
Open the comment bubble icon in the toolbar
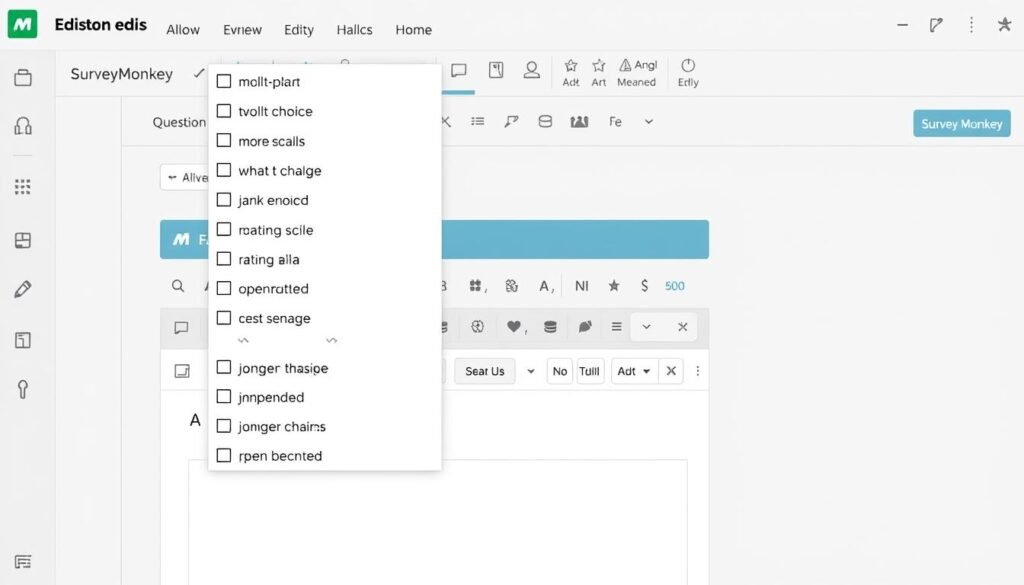(458, 70)
